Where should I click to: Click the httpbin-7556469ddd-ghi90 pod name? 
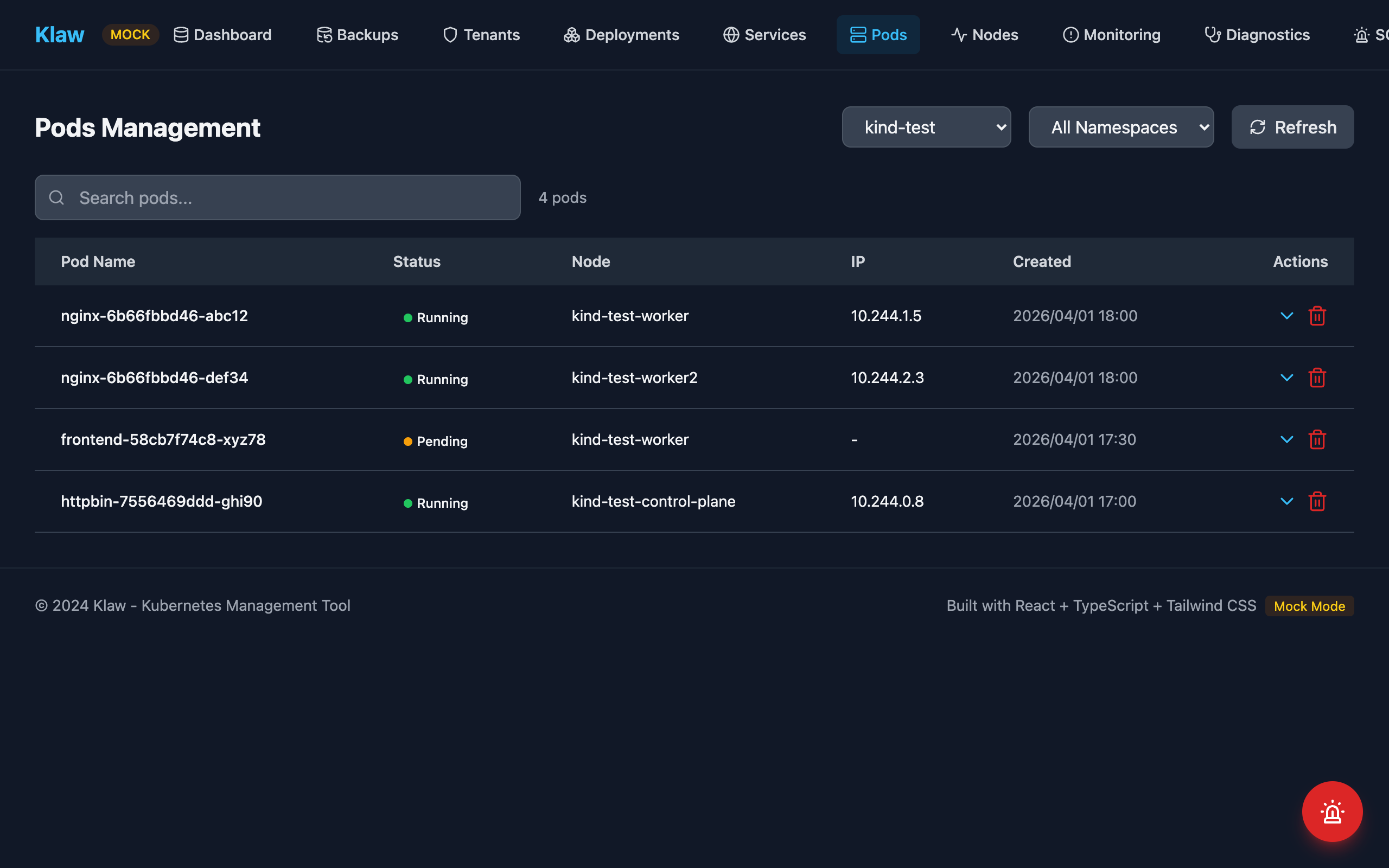[162, 501]
